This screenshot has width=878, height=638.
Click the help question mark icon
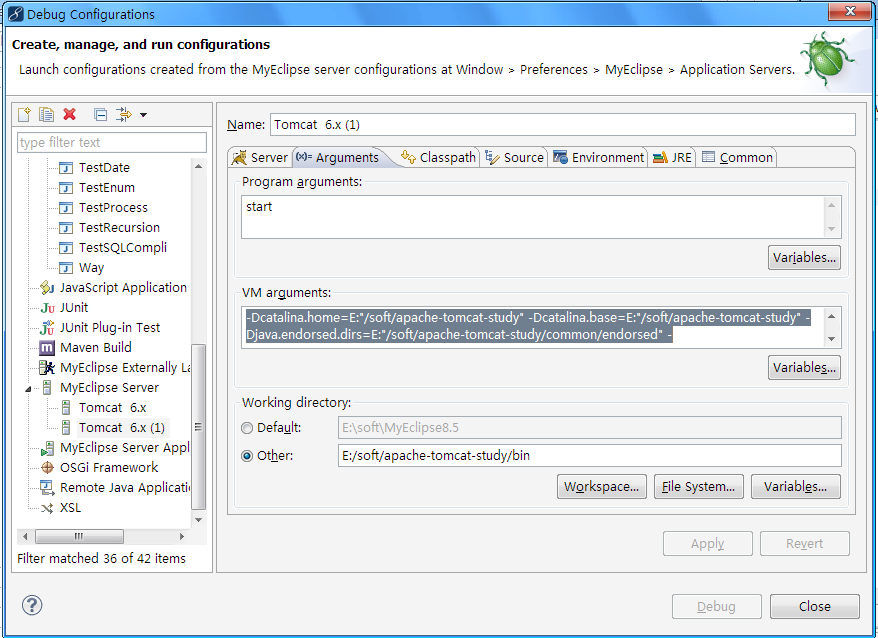[32, 605]
